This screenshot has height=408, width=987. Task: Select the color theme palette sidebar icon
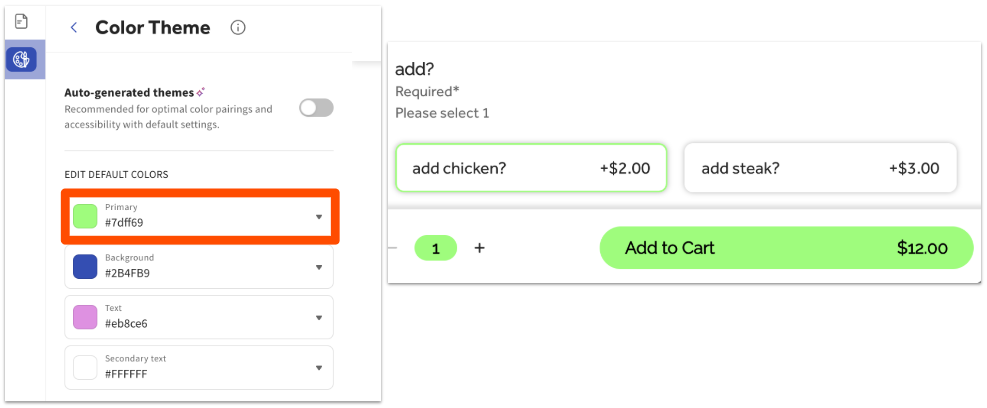pos(21,59)
